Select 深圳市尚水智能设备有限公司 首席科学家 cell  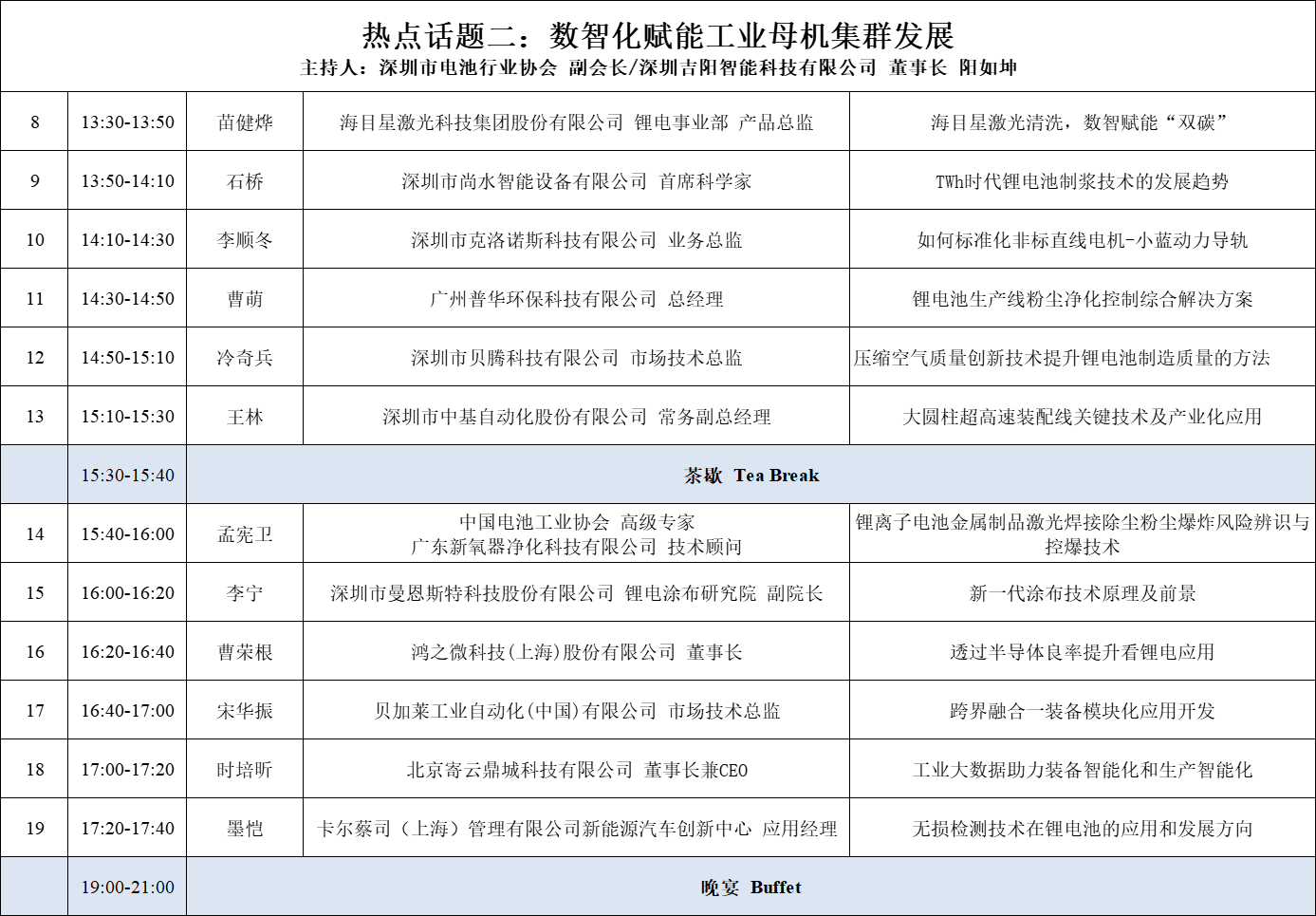point(576,180)
